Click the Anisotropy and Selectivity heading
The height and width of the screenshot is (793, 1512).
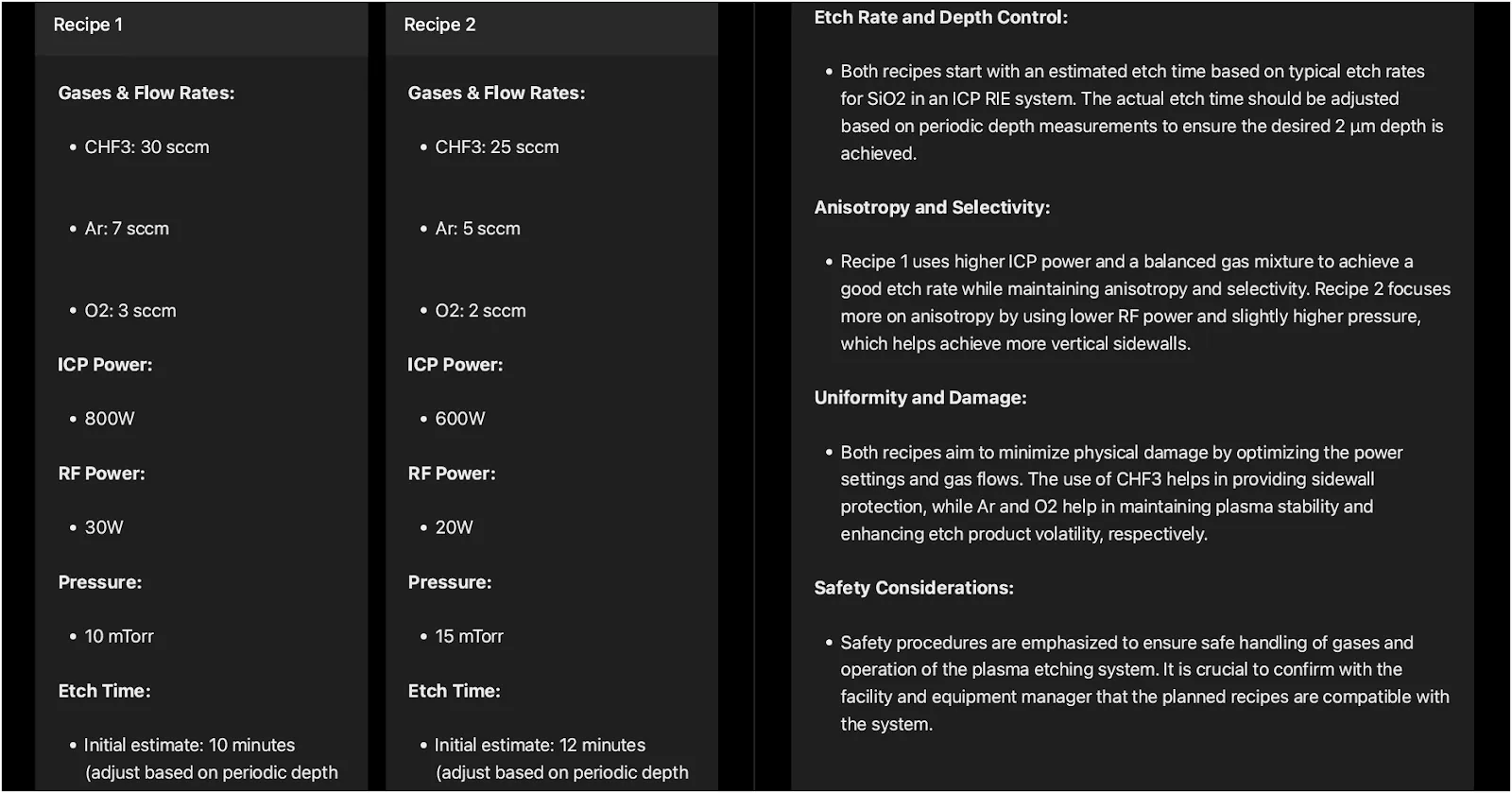(x=932, y=208)
